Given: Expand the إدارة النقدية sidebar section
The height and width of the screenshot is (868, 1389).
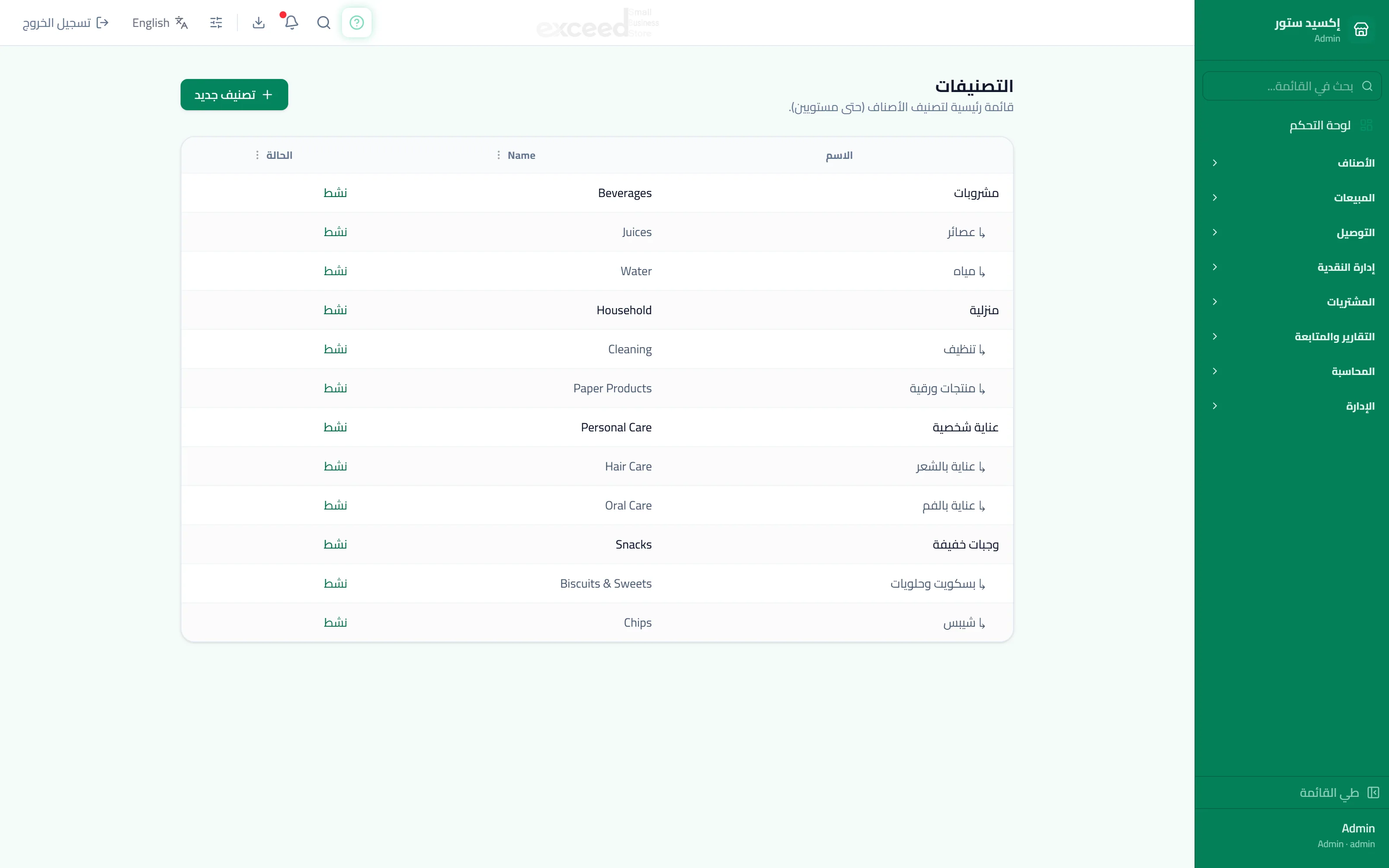Looking at the screenshot, I should pyautogui.click(x=1291, y=267).
